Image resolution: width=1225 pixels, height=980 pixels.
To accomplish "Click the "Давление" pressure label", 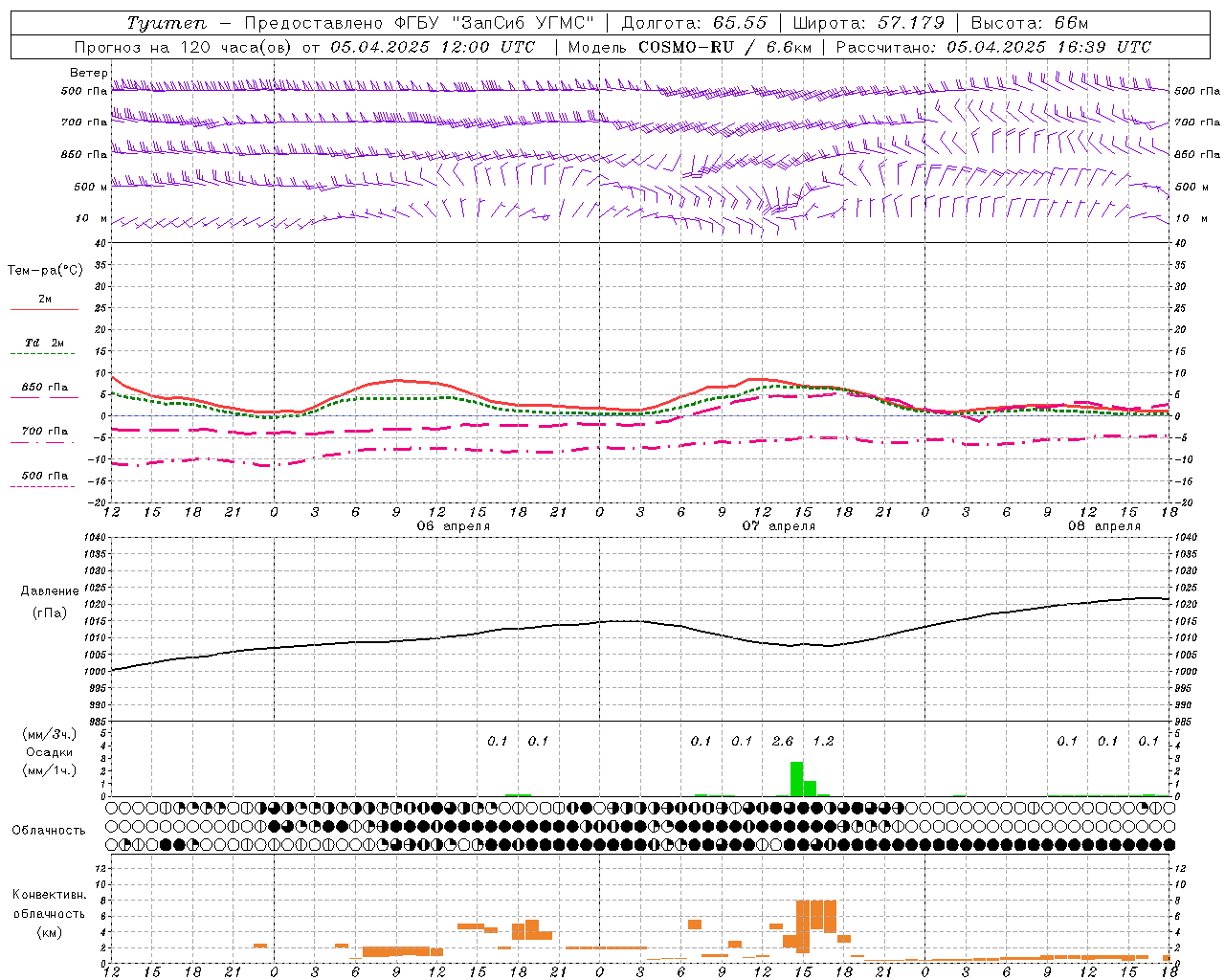I will [50, 591].
